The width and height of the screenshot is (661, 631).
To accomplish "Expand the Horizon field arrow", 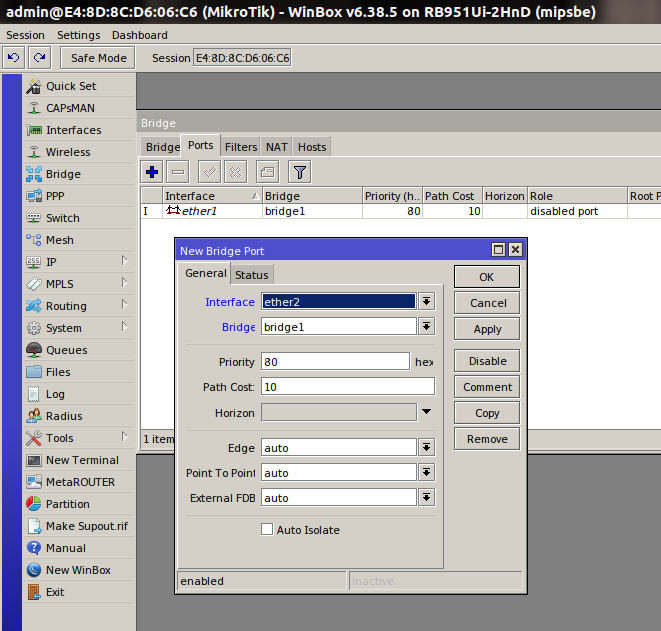I will [427, 412].
